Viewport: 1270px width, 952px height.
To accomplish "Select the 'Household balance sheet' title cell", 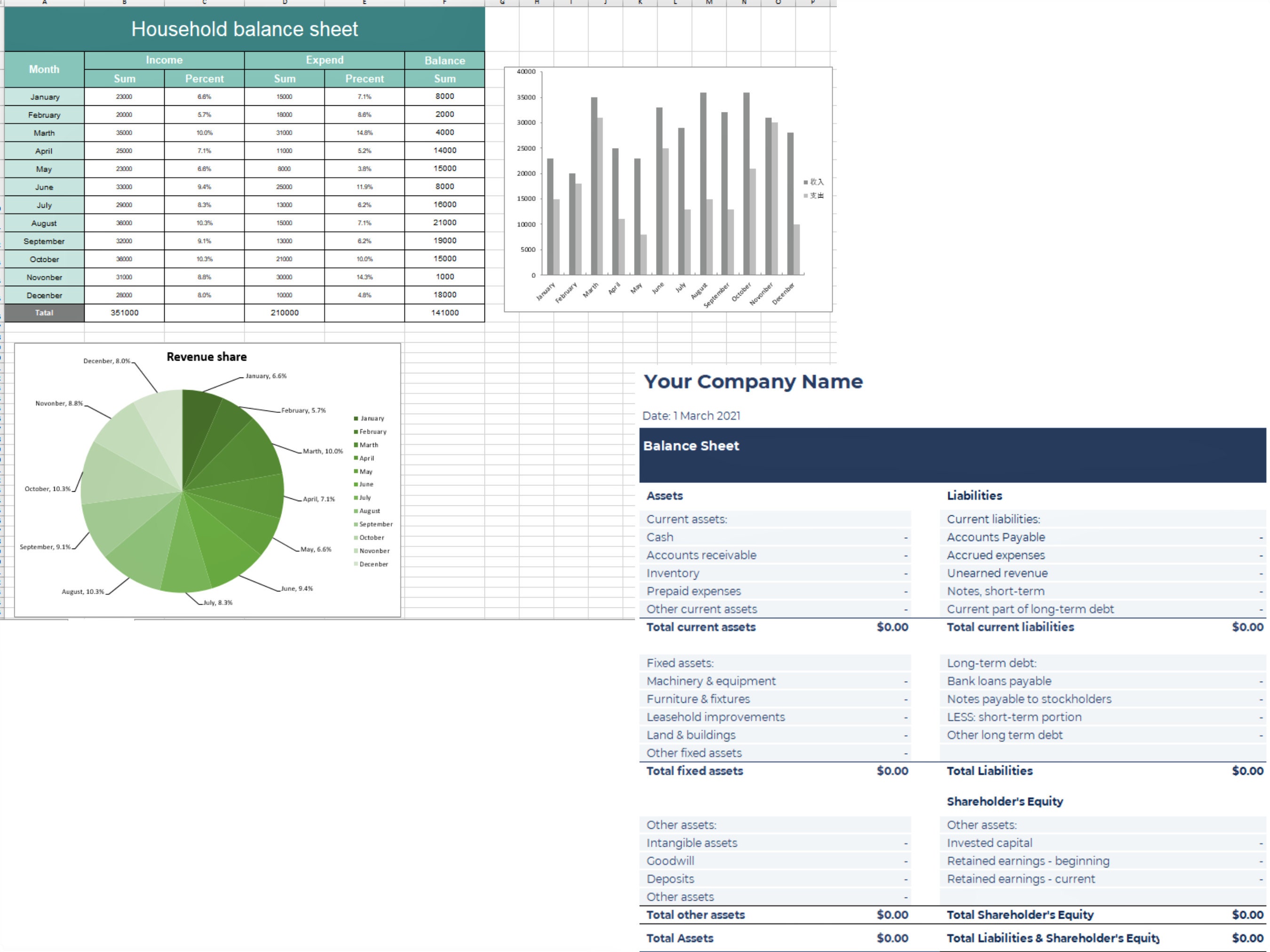I will 244,29.
